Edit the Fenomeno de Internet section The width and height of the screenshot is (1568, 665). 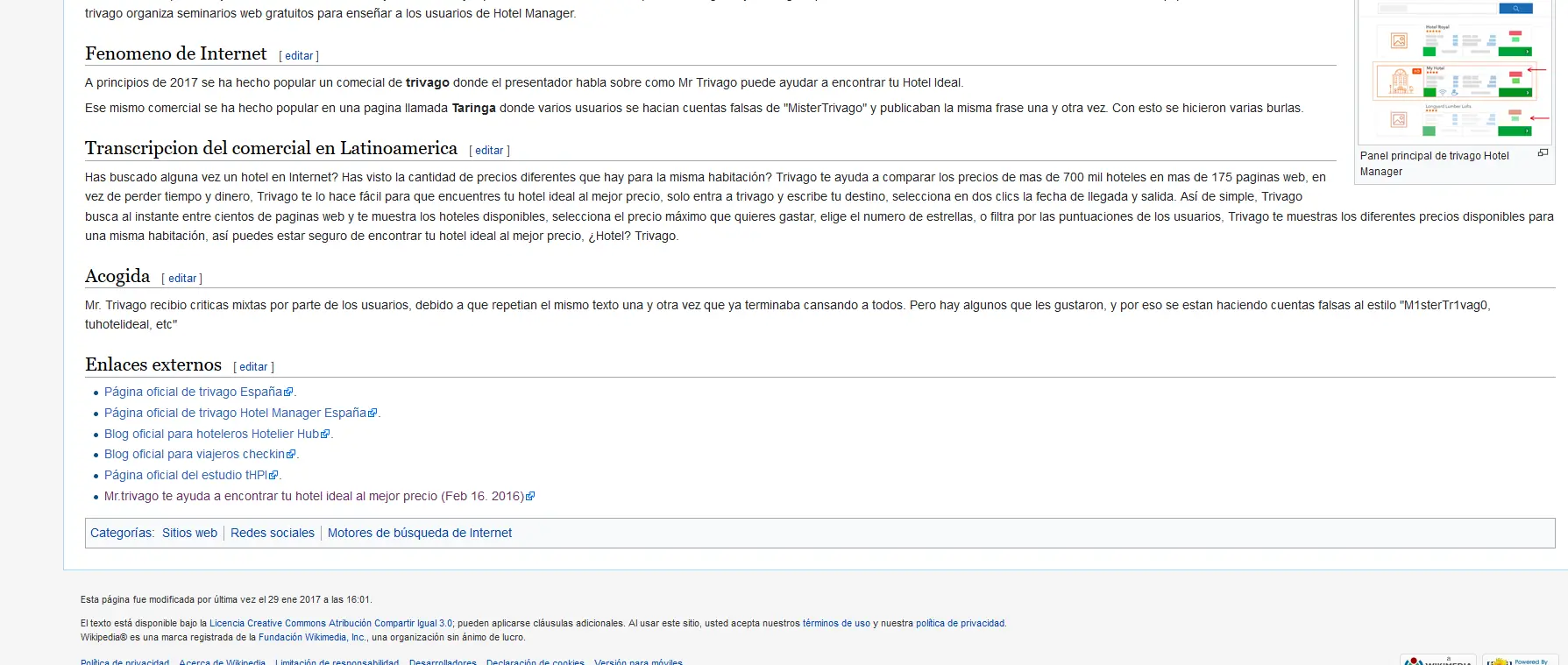(x=299, y=56)
